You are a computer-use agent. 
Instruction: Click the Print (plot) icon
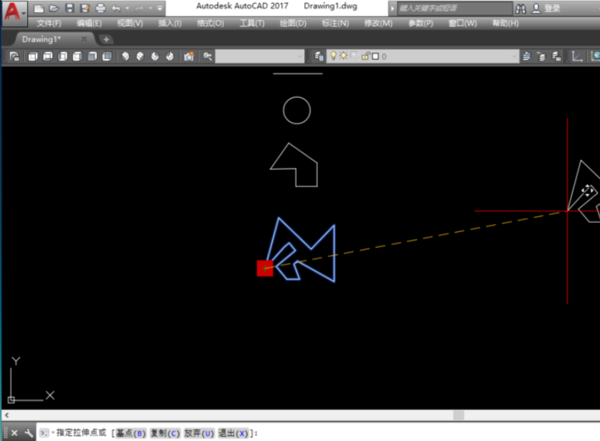pyautogui.click(x=99, y=8)
